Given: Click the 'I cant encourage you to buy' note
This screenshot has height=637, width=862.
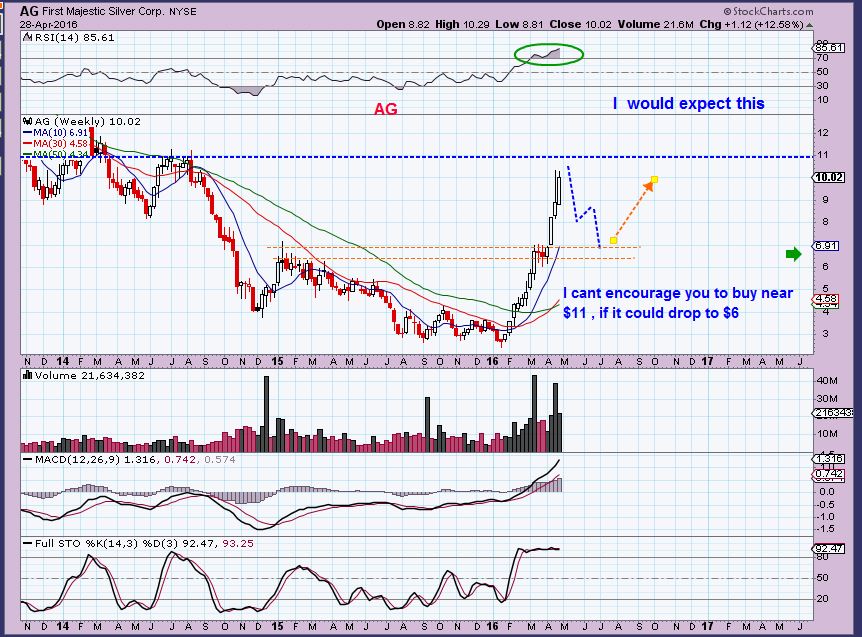Looking at the screenshot, I should click(678, 303).
